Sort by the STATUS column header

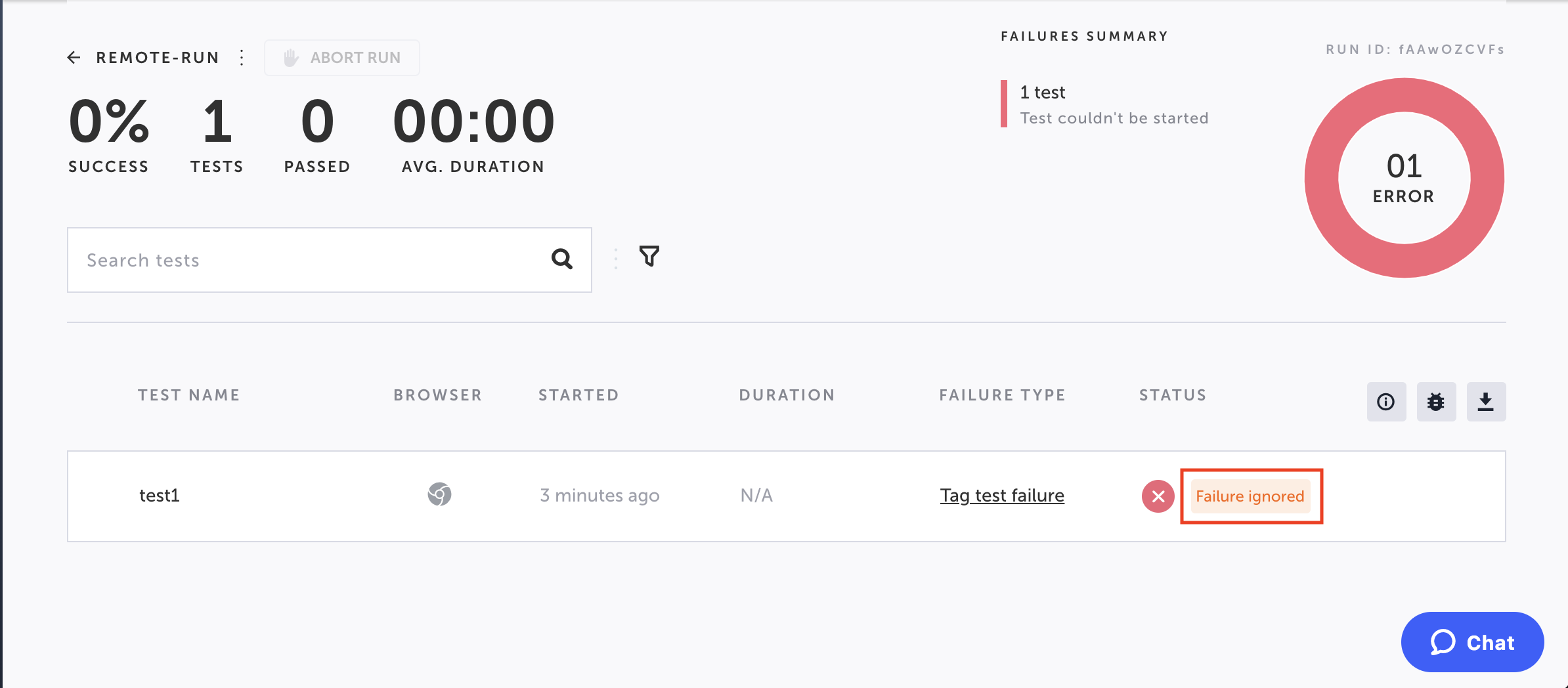coord(1173,395)
